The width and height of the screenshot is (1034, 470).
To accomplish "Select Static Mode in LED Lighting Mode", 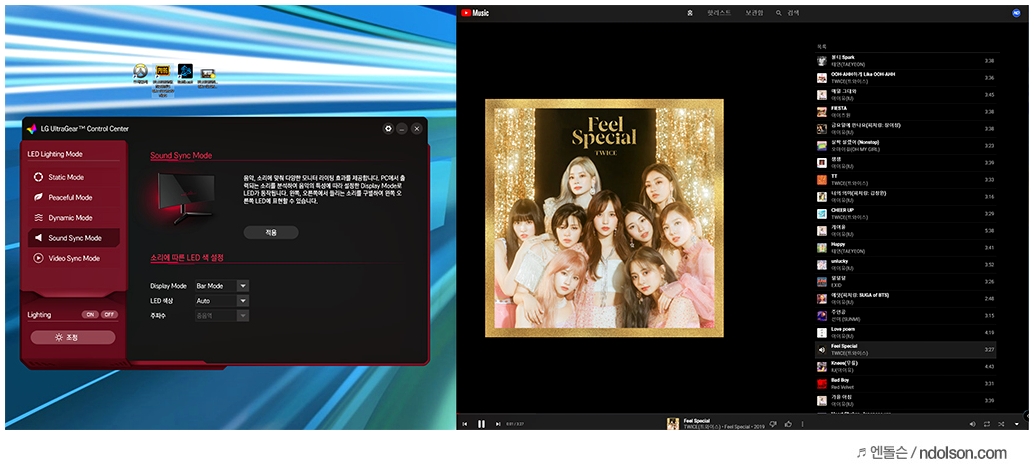I will pos(73,177).
